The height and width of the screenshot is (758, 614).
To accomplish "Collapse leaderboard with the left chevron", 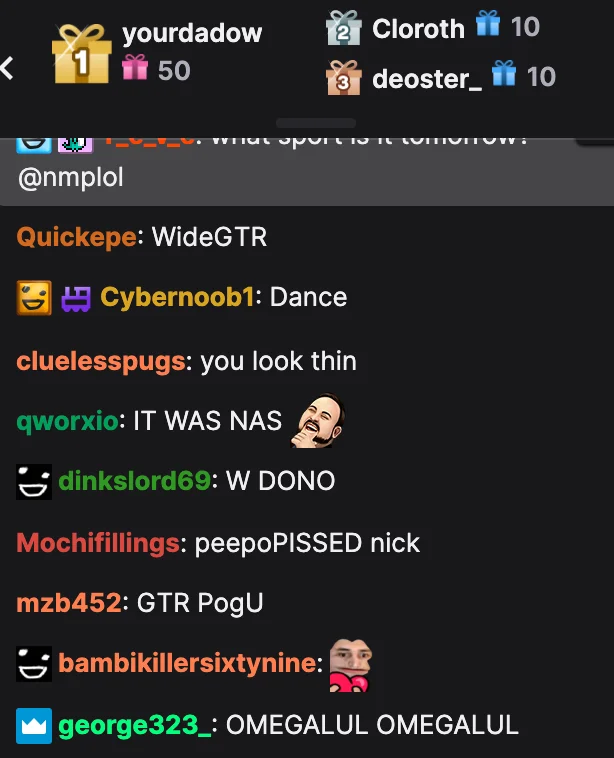I will tap(7, 68).
